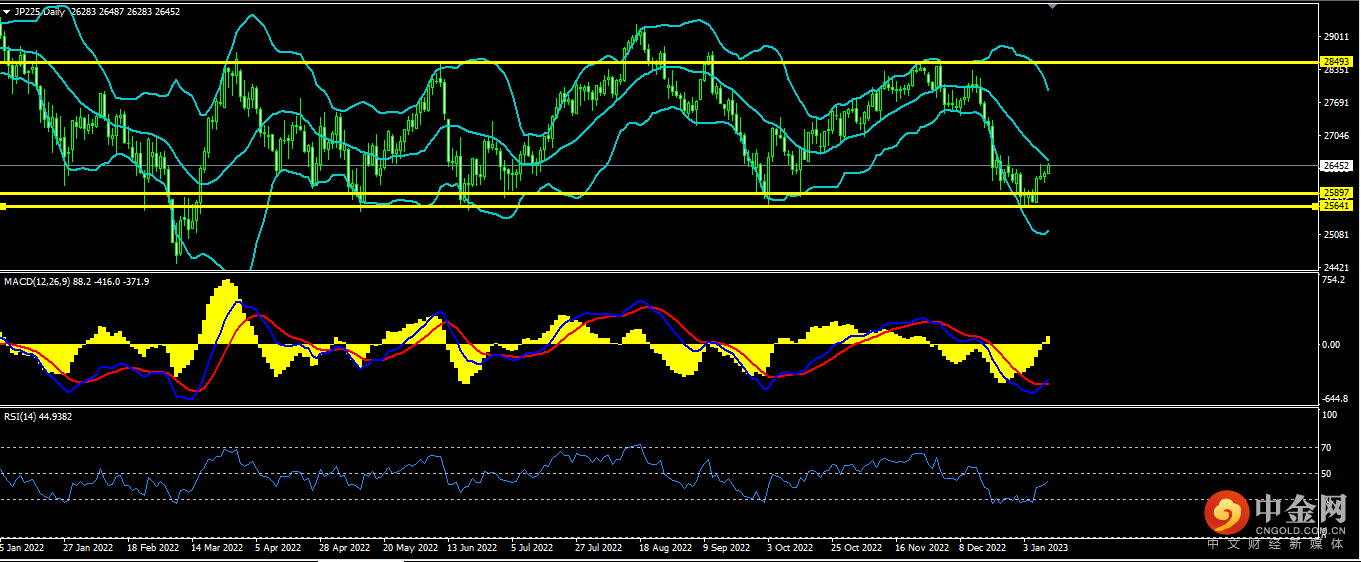Screen dimensions: 1361x562
Task: Select the 18 Aug 2022 date marker
Action: [x=665, y=548]
